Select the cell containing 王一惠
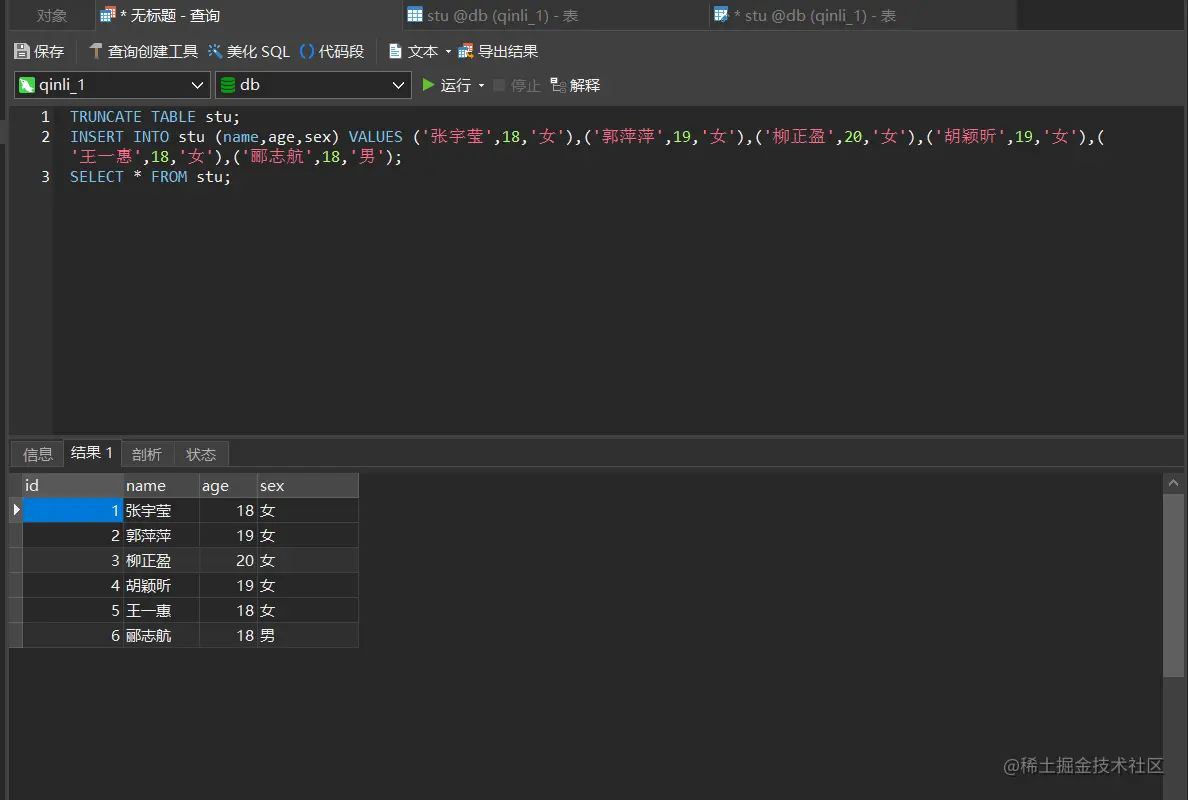 (161, 611)
